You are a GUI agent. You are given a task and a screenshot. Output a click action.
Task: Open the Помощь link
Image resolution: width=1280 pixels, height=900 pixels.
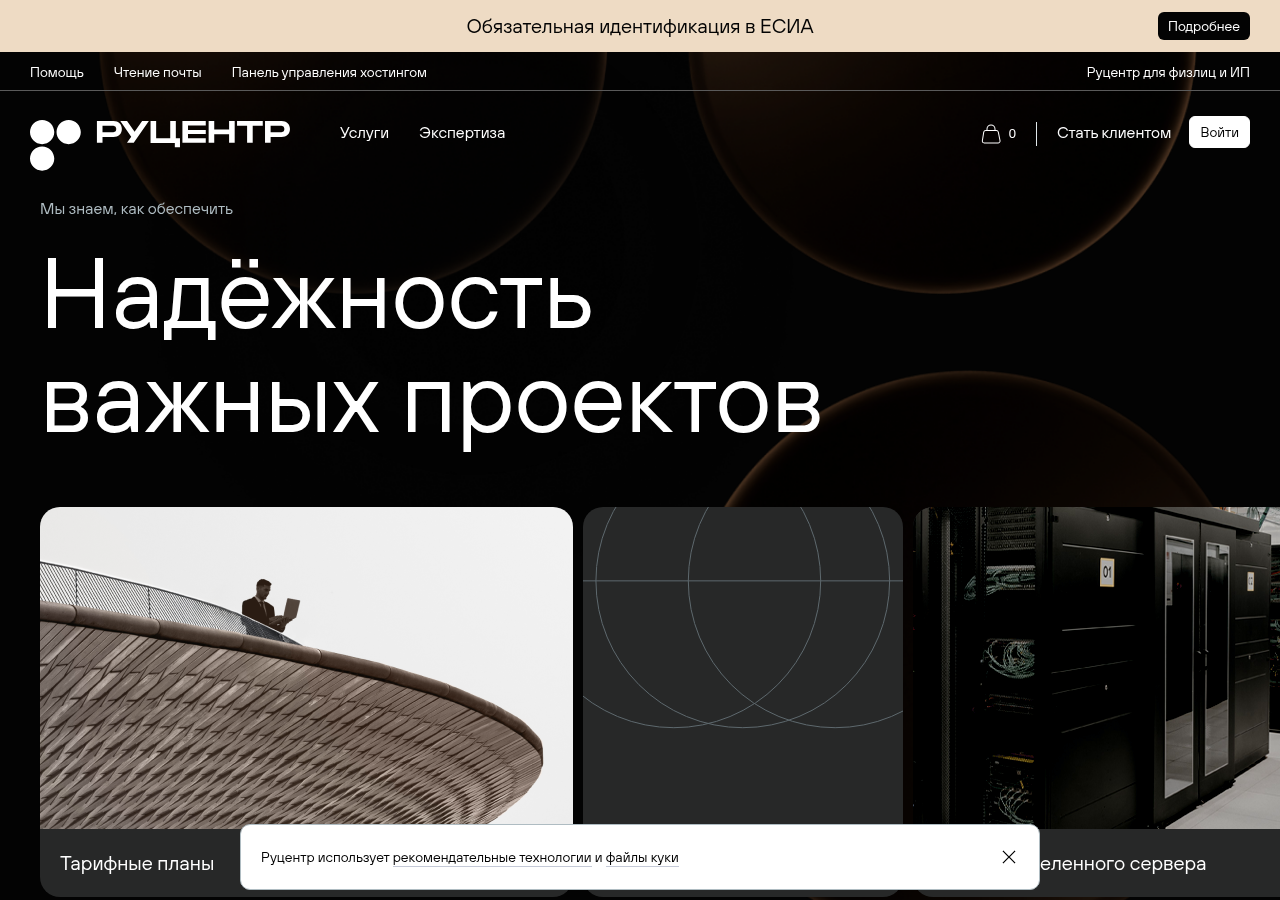(57, 72)
